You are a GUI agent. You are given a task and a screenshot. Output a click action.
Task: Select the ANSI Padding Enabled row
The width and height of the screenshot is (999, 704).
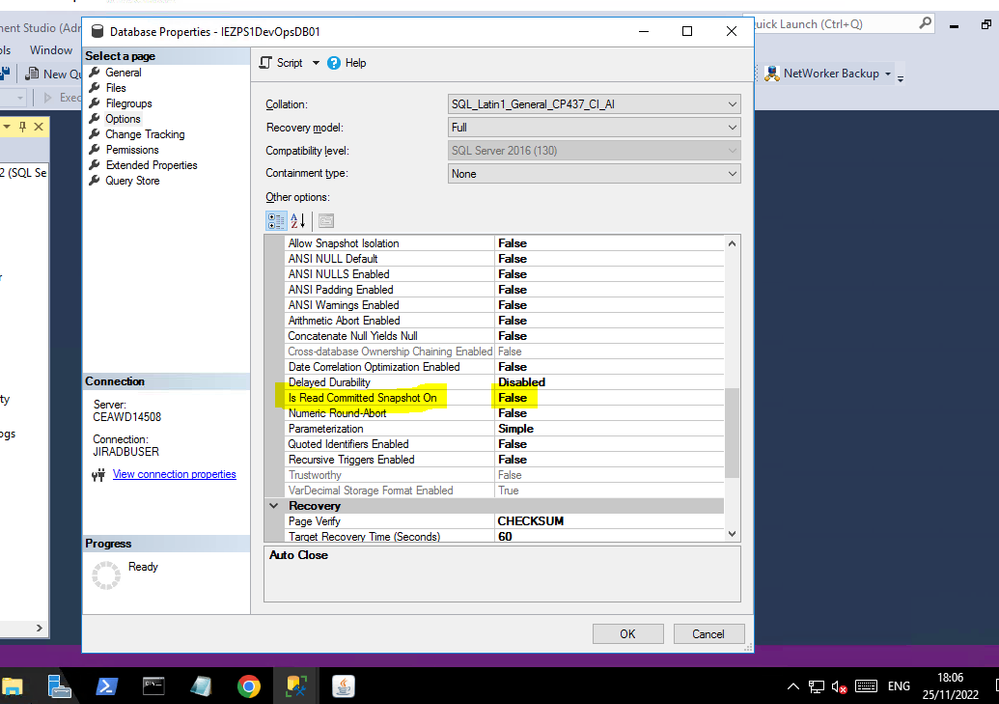[x=504, y=290]
